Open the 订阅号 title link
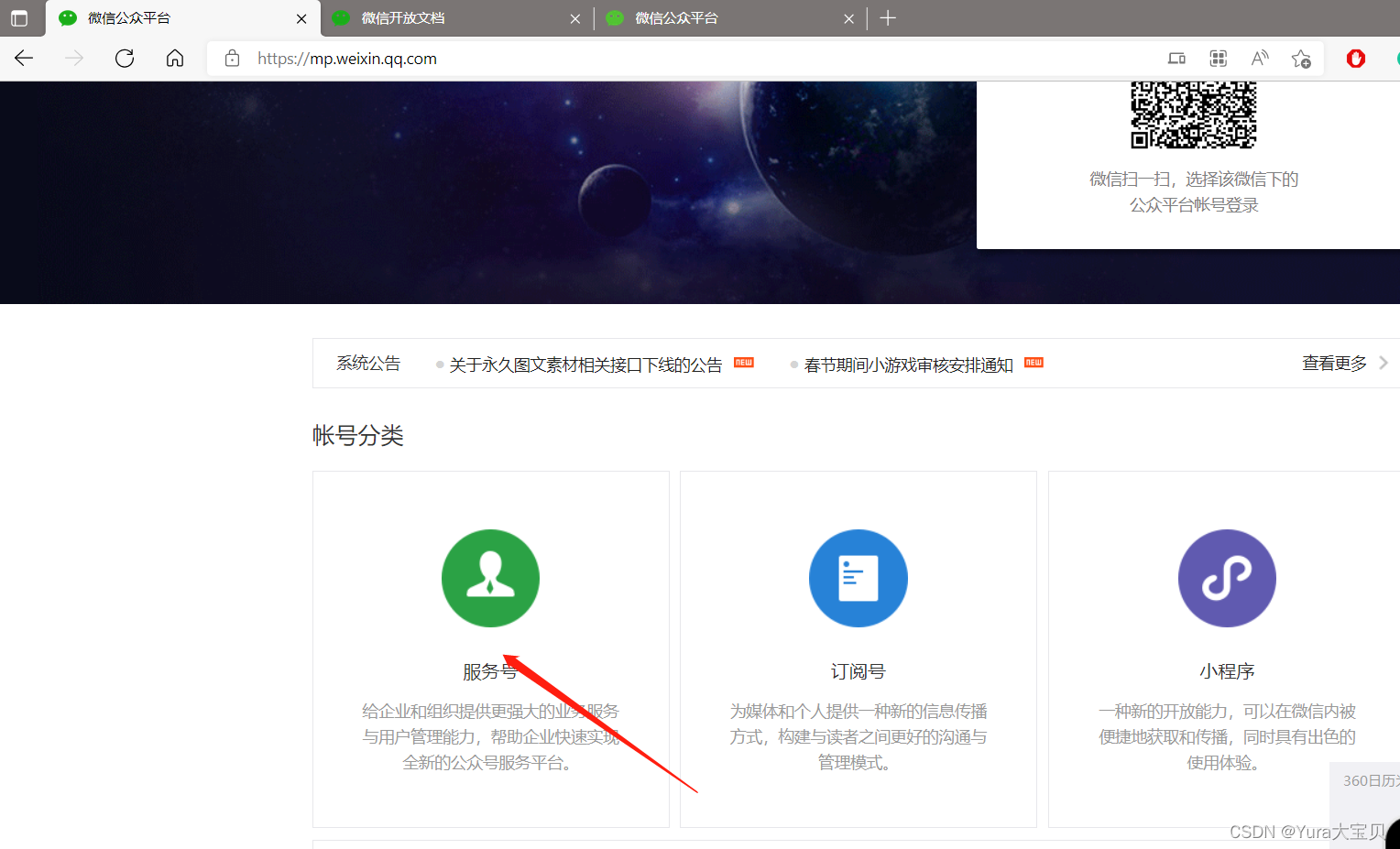The height and width of the screenshot is (849, 1400). (859, 671)
